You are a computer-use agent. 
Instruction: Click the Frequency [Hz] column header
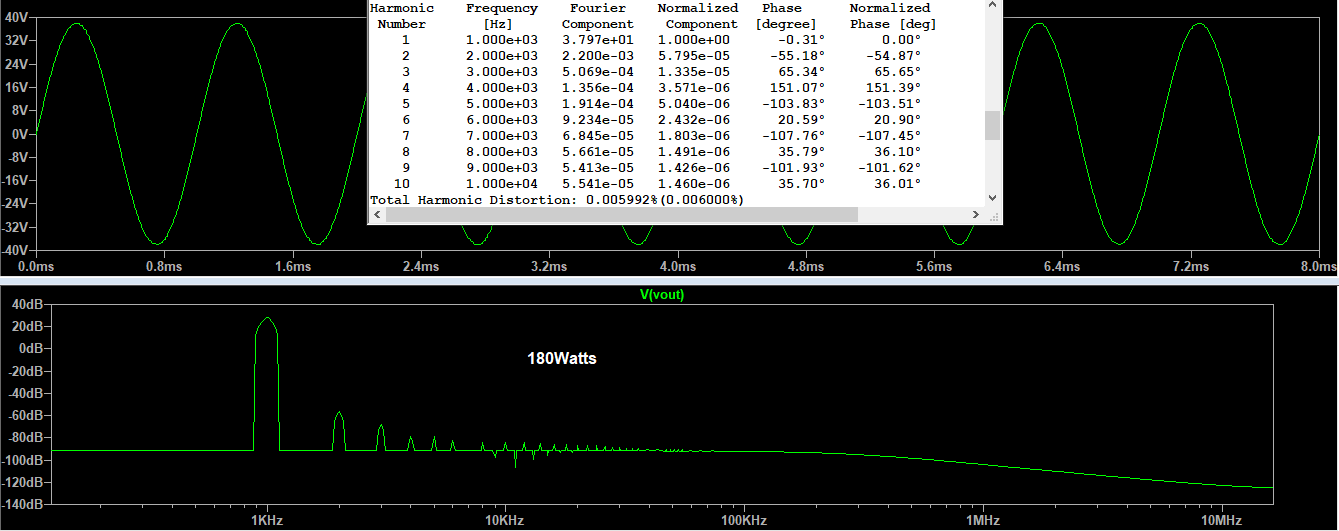(x=501, y=16)
